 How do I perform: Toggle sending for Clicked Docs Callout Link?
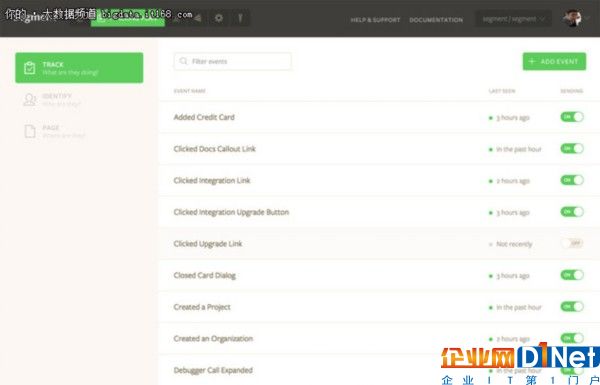572,148
